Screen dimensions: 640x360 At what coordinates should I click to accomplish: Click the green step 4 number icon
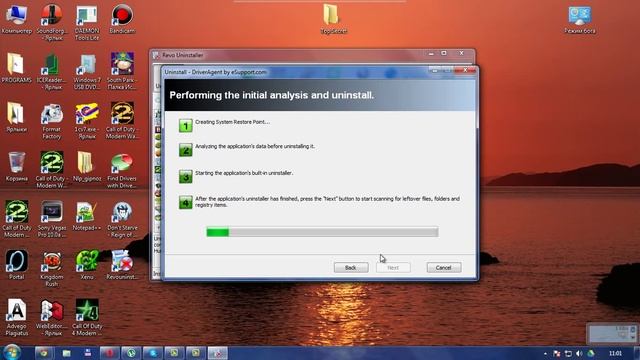(186, 202)
